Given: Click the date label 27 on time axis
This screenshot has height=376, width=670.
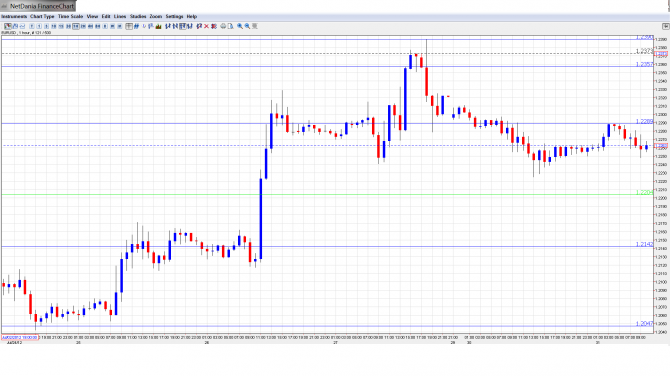Looking at the screenshot, I should 336,342.
